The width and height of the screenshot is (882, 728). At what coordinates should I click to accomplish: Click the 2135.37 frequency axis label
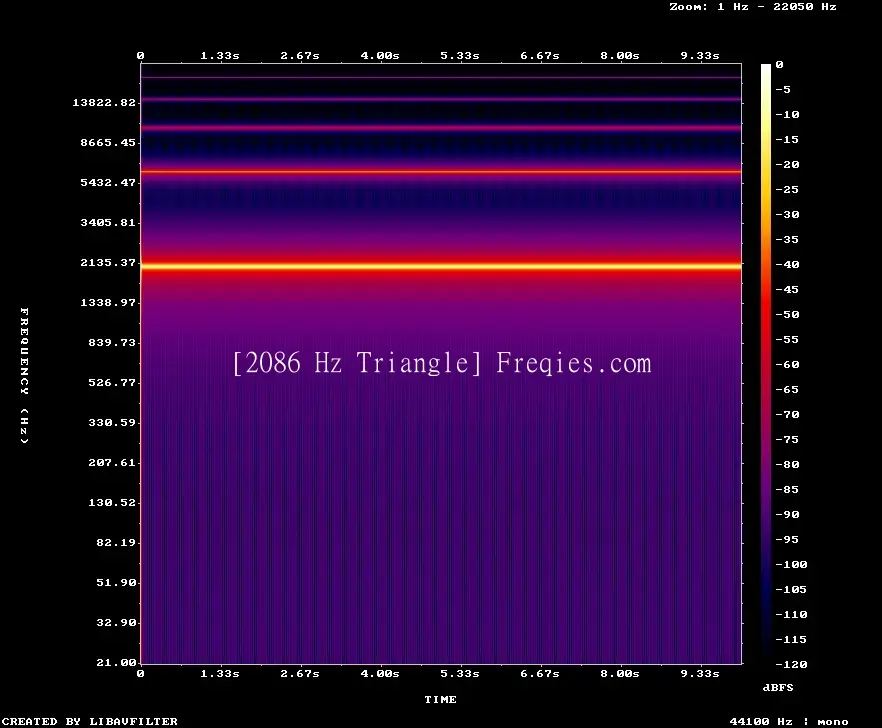pyautogui.click(x=108, y=262)
